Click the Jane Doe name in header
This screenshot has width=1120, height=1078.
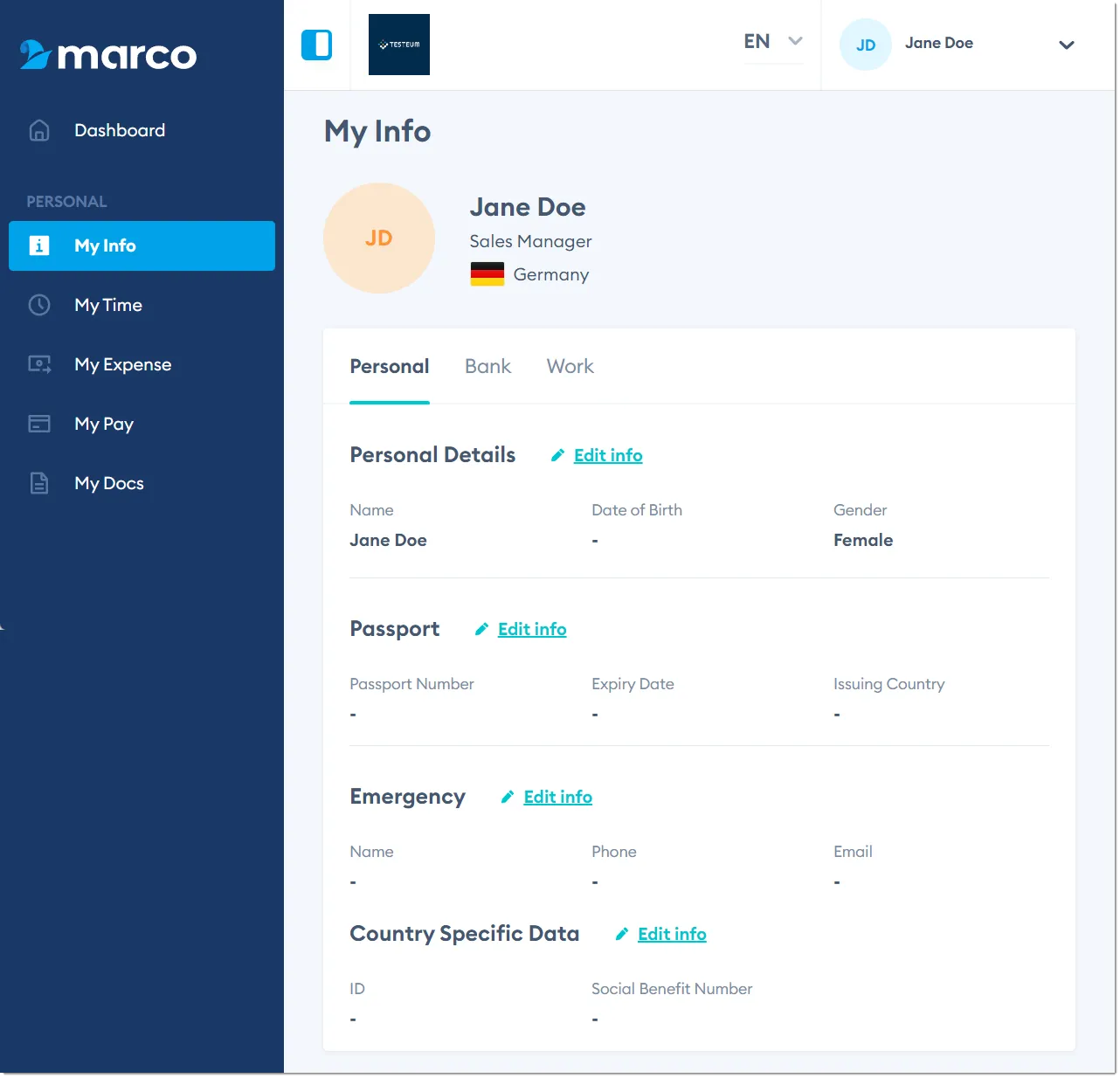[x=939, y=43]
